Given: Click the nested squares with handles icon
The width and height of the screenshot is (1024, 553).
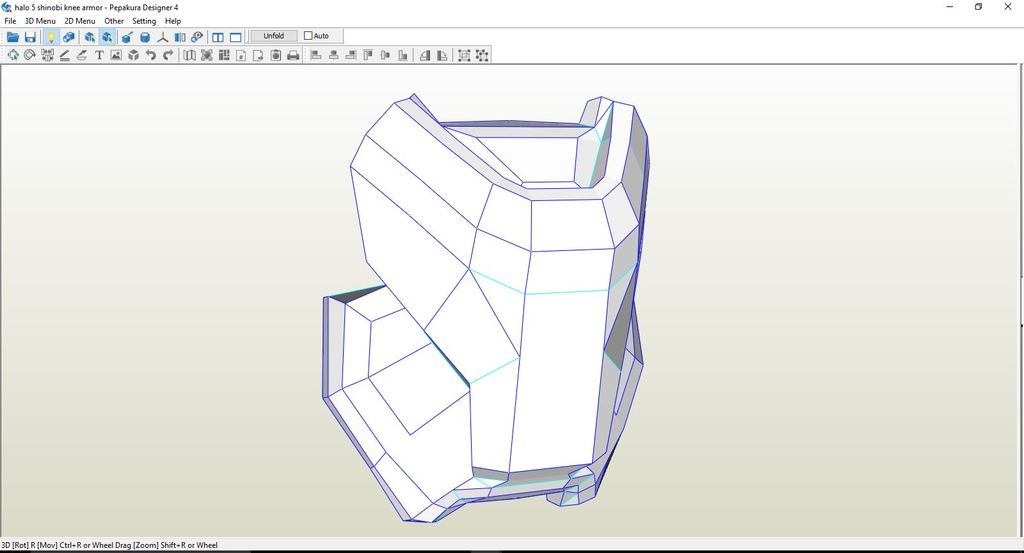Looking at the screenshot, I should point(464,55).
